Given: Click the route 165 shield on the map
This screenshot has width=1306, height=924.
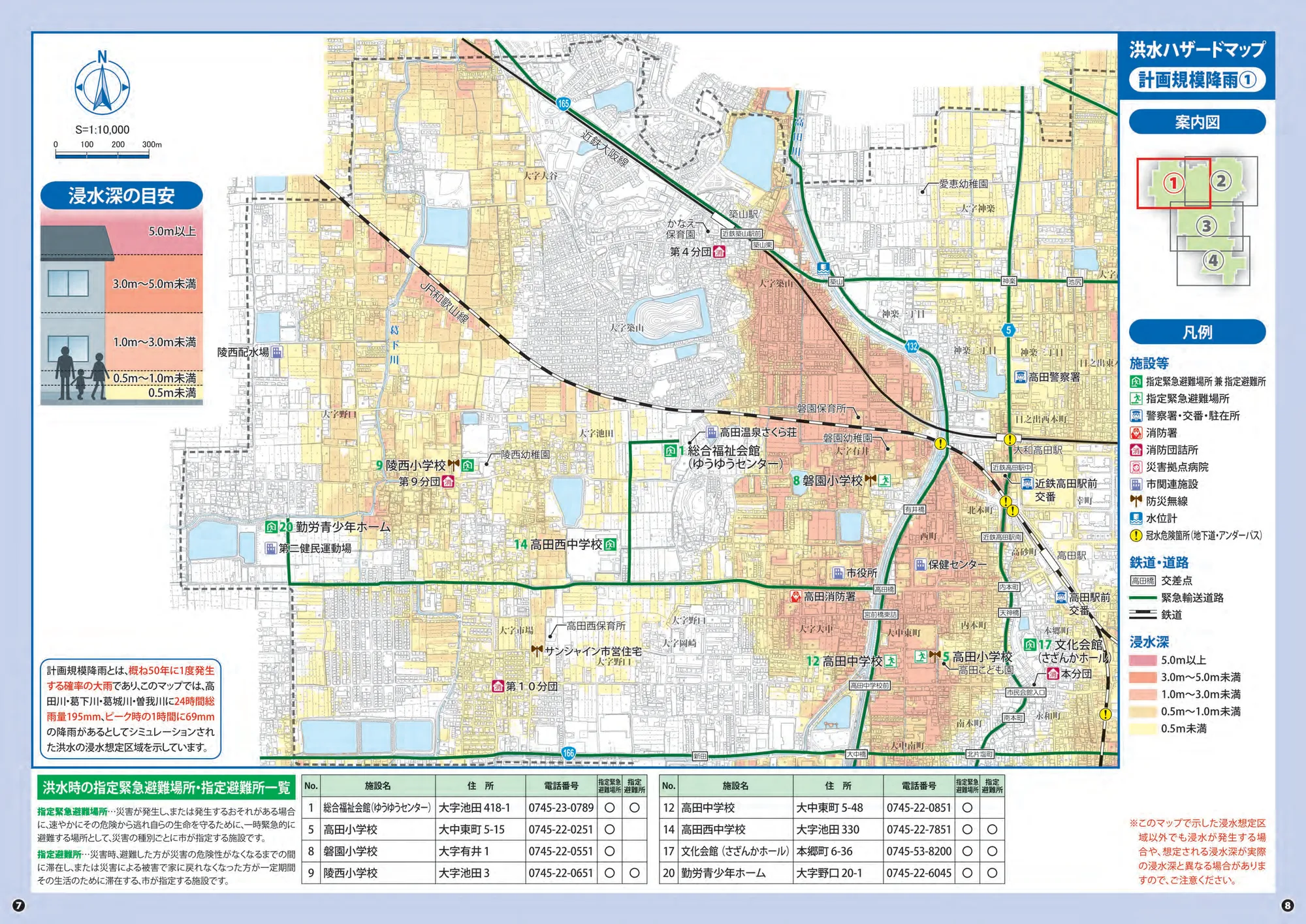Looking at the screenshot, I should point(564,103).
